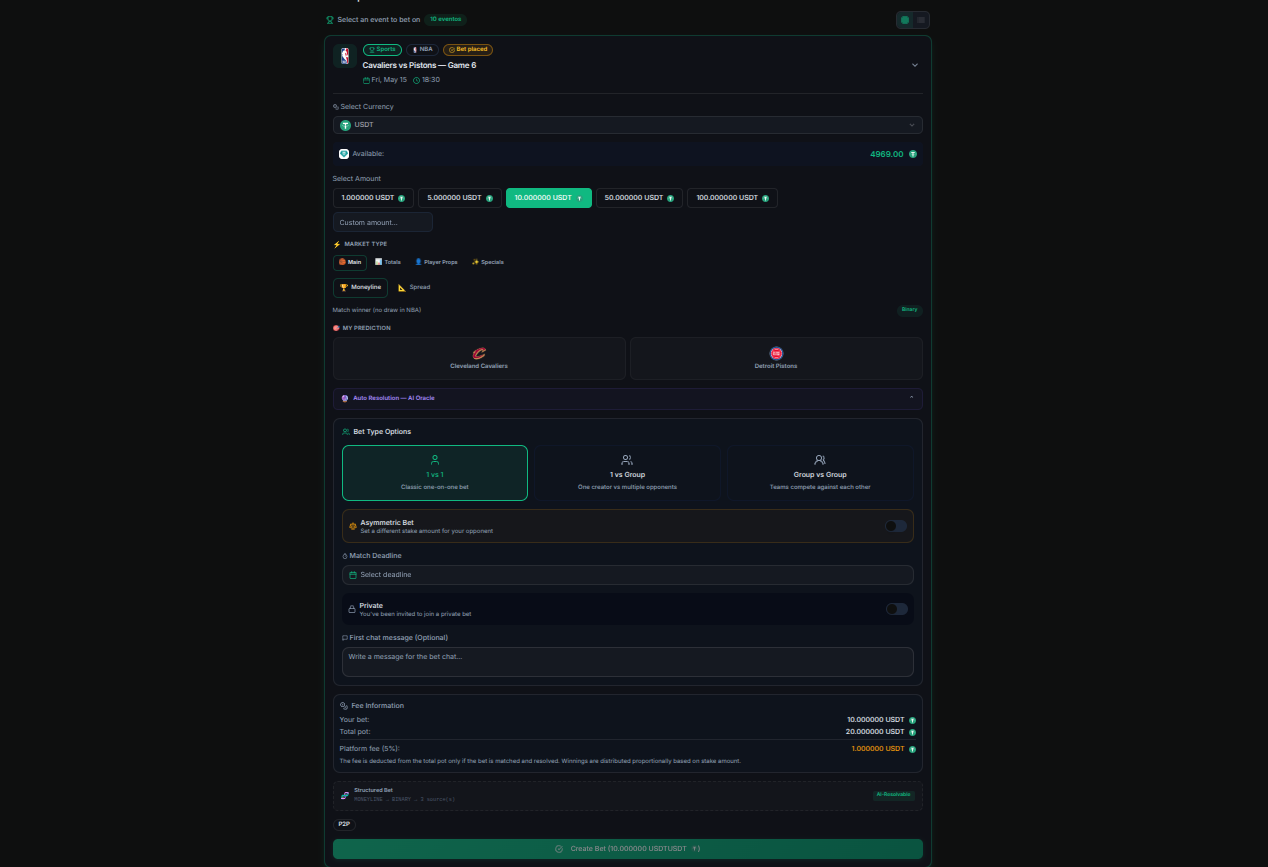1268x867 pixels.
Task: Select the 50.000000 USDT amount
Action: 639,198
